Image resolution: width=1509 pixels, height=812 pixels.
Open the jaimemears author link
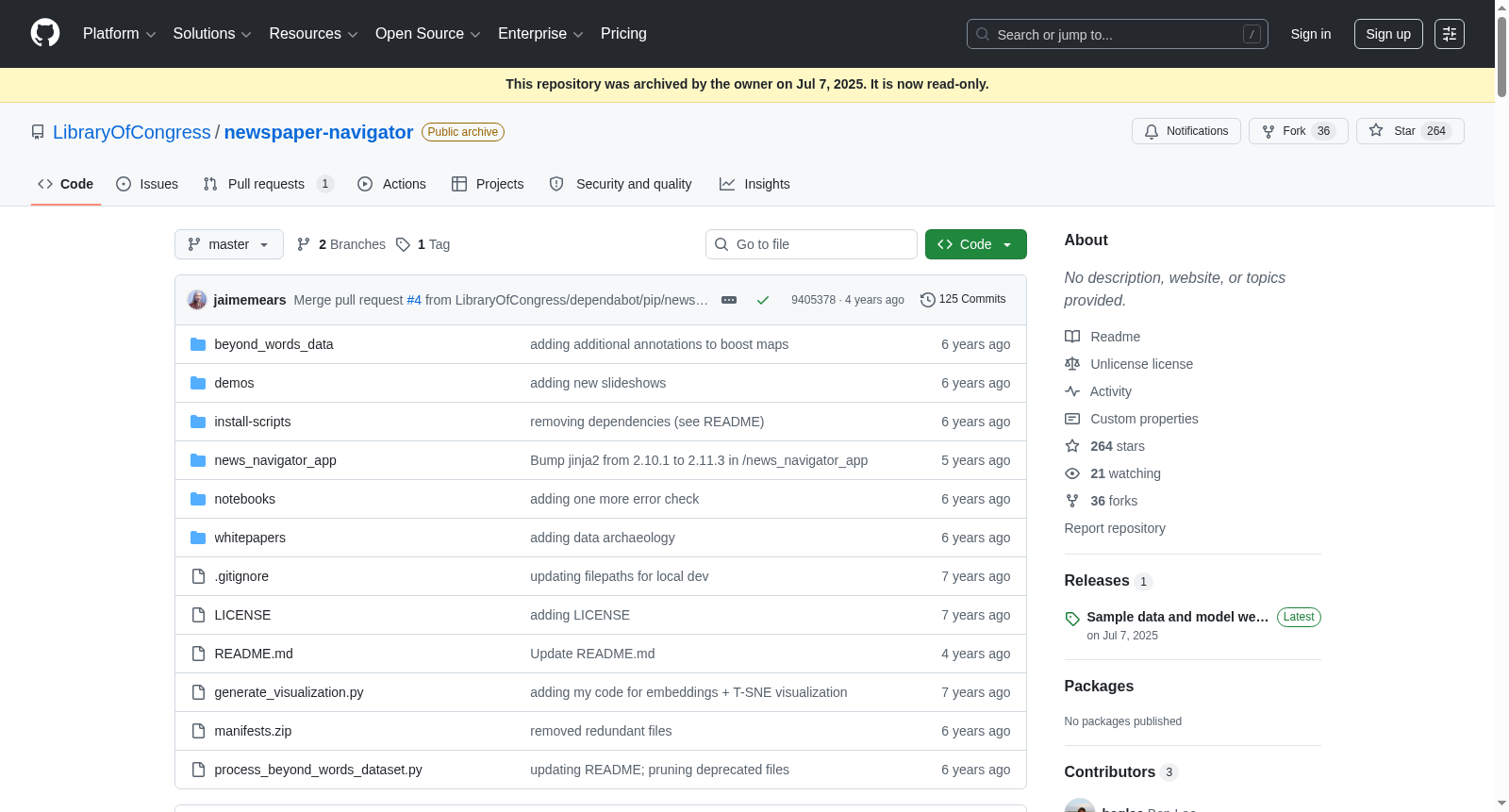[250, 300]
